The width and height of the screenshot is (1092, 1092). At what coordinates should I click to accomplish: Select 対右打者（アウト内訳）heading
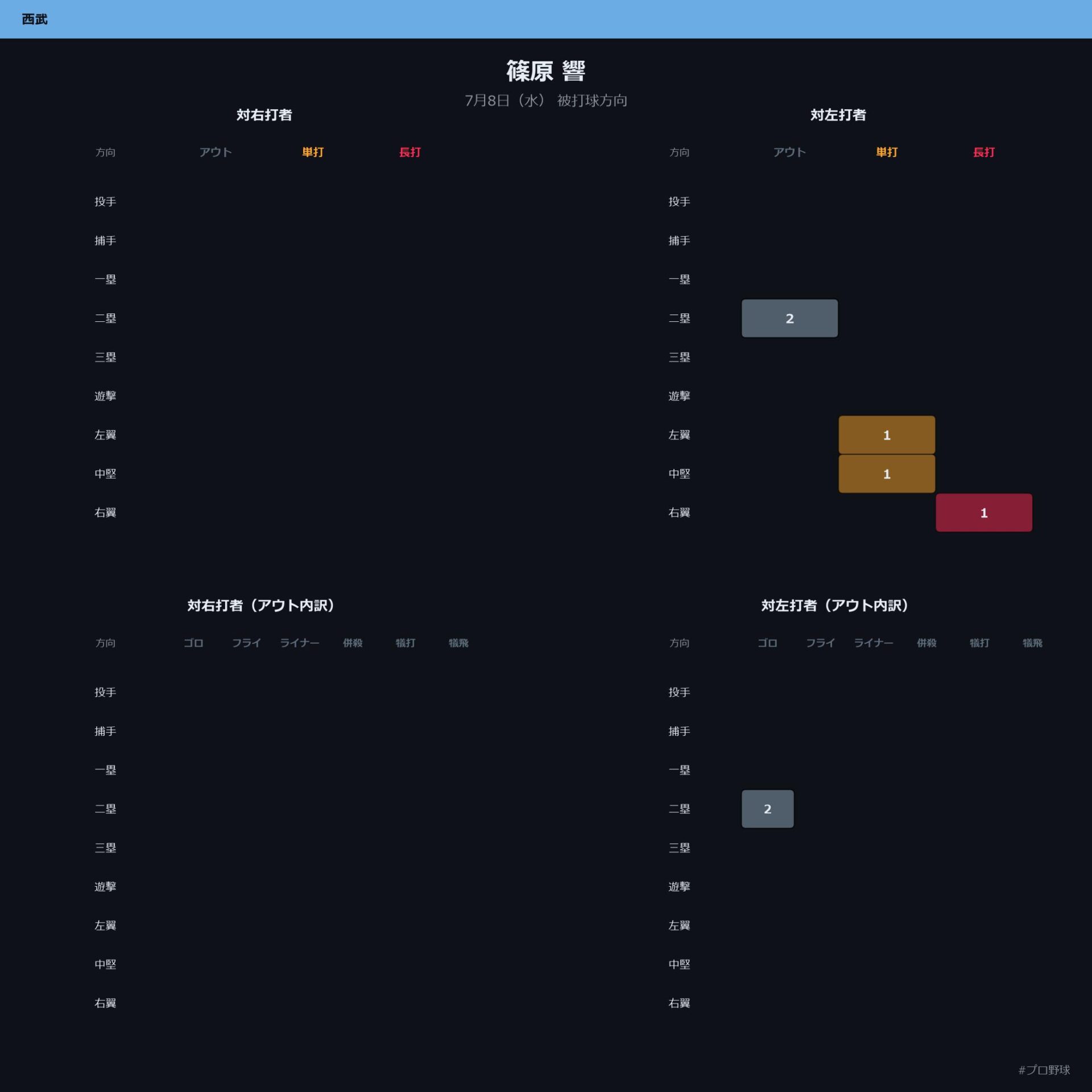coord(261,605)
